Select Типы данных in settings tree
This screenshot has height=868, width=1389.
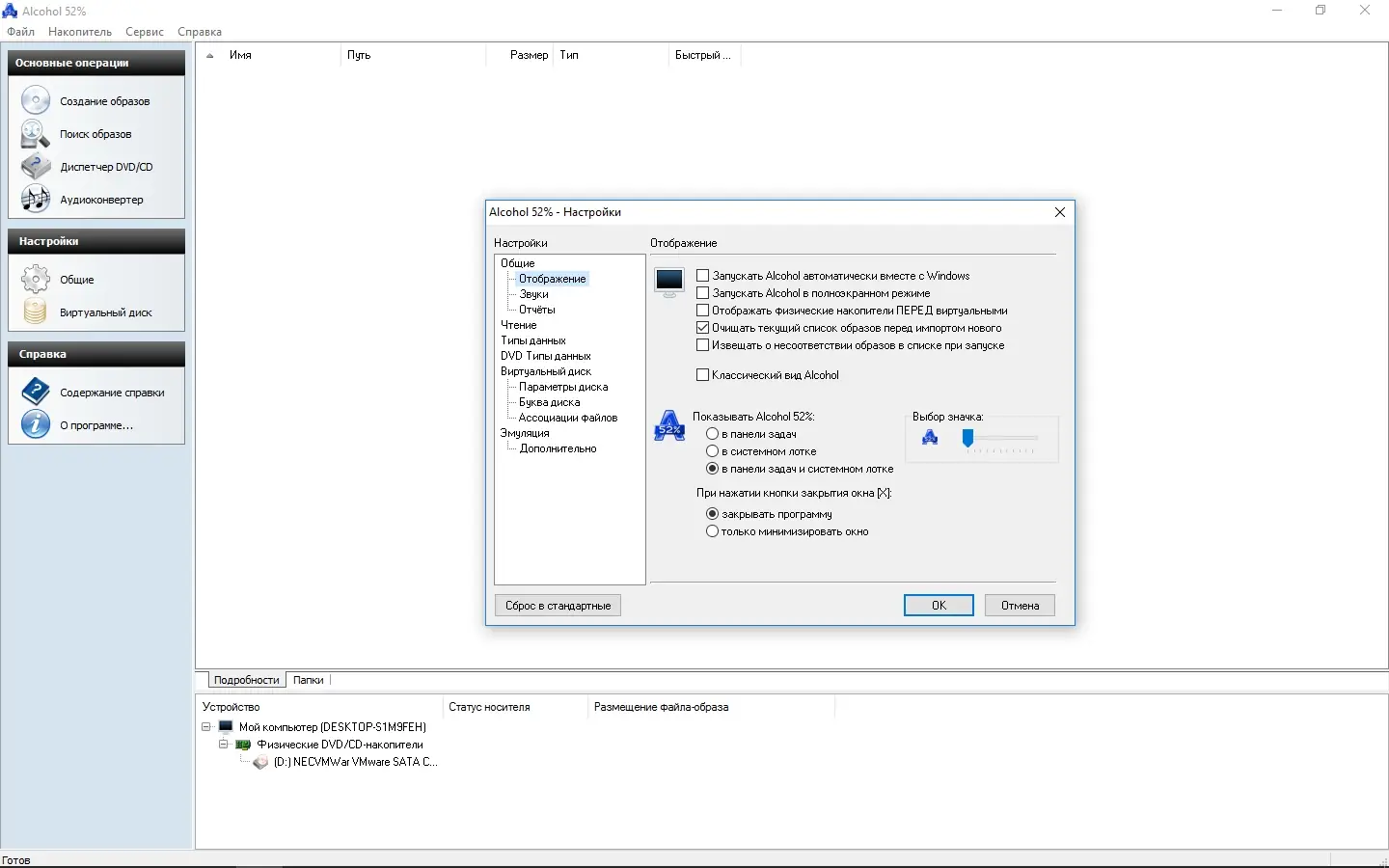[x=533, y=340]
